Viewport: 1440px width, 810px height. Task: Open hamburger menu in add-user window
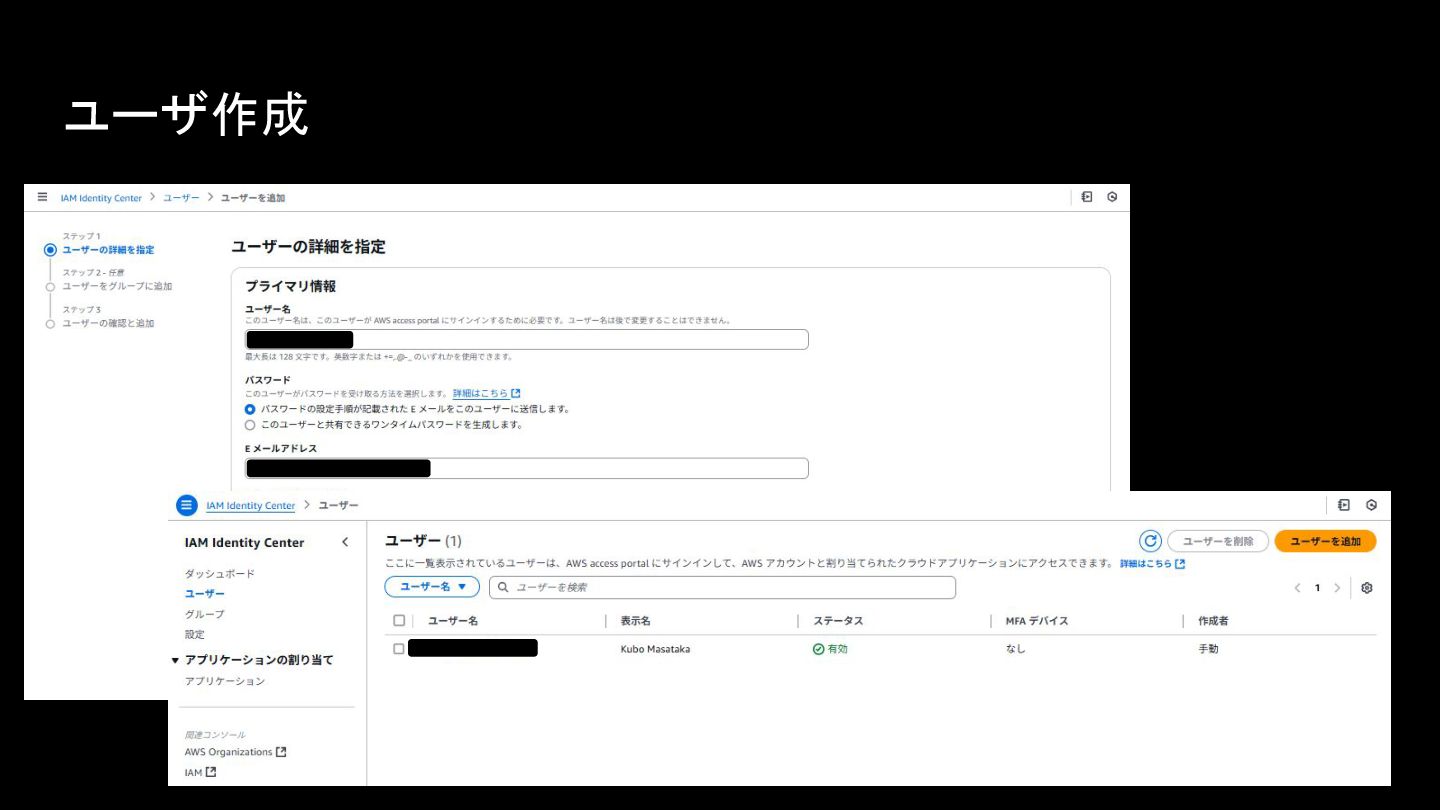[42, 197]
